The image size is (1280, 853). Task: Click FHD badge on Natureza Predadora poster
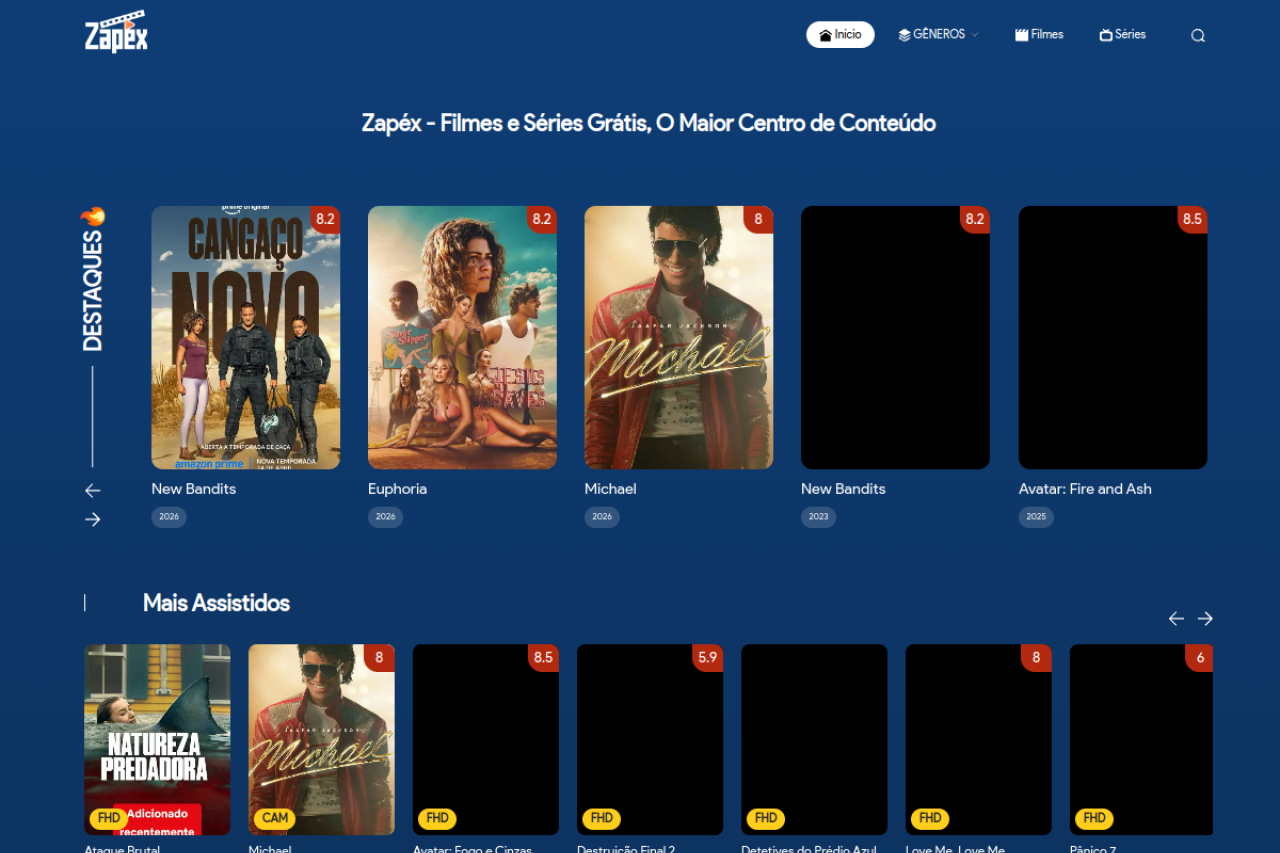[x=109, y=818]
